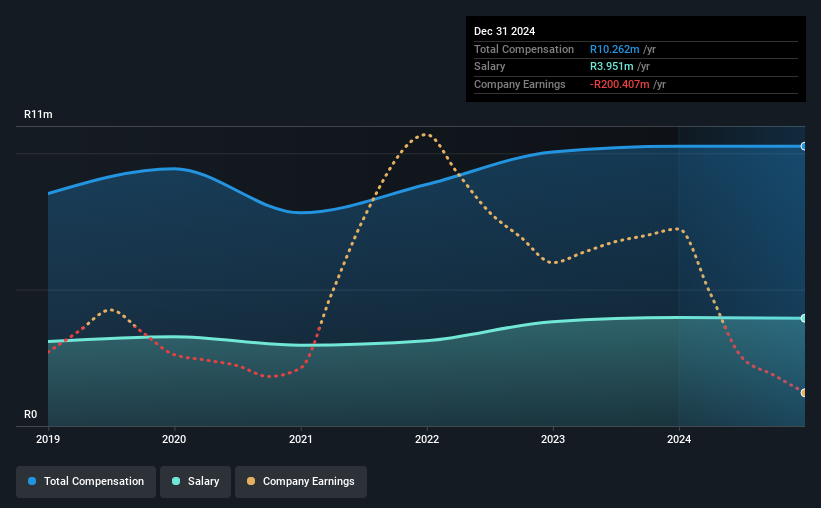
Task: Click the R10.262m total compensation value
Action: click(x=615, y=49)
